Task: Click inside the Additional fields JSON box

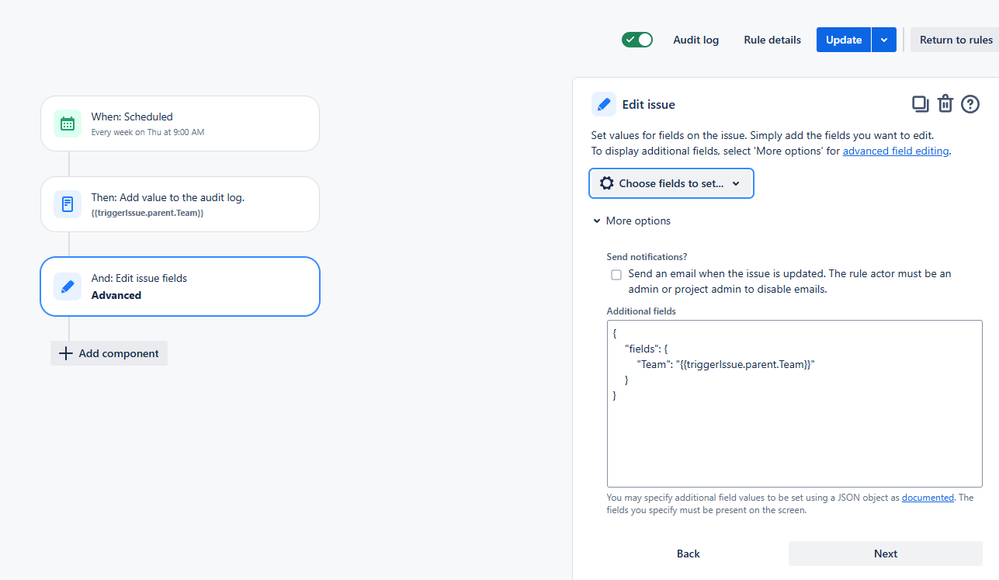Action: tap(794, 404)
